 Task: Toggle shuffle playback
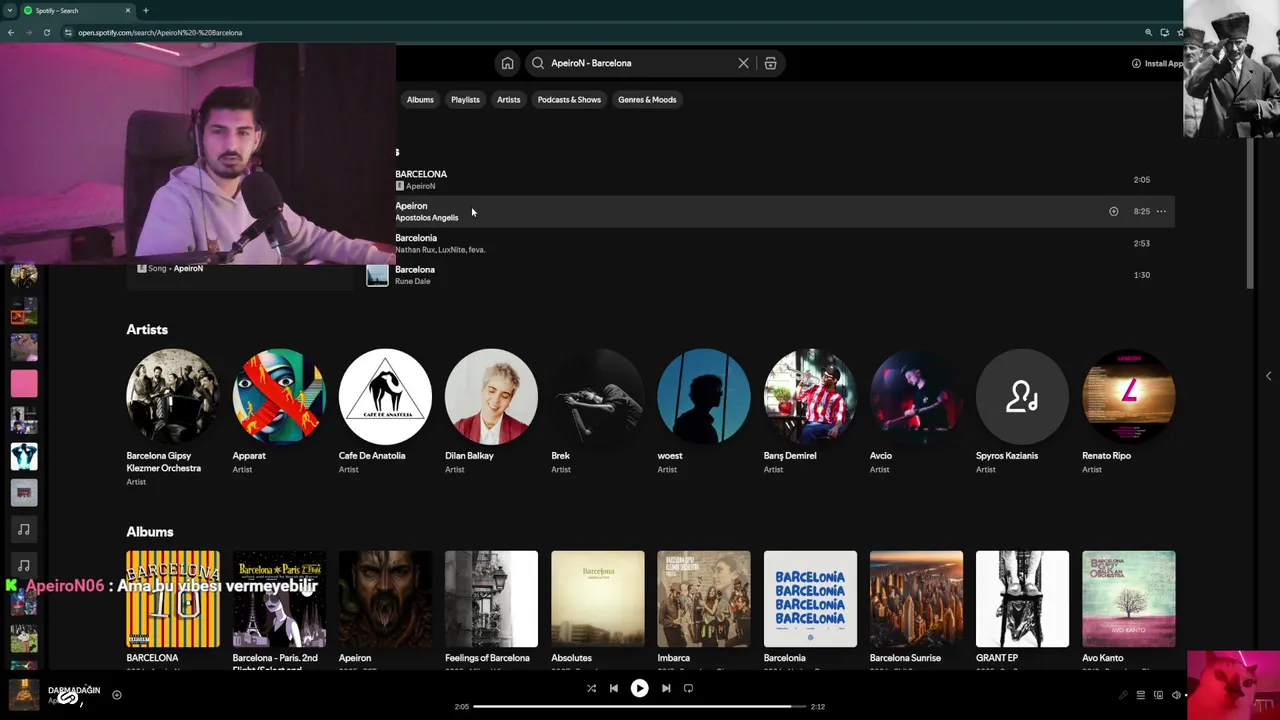click(591, 688)
